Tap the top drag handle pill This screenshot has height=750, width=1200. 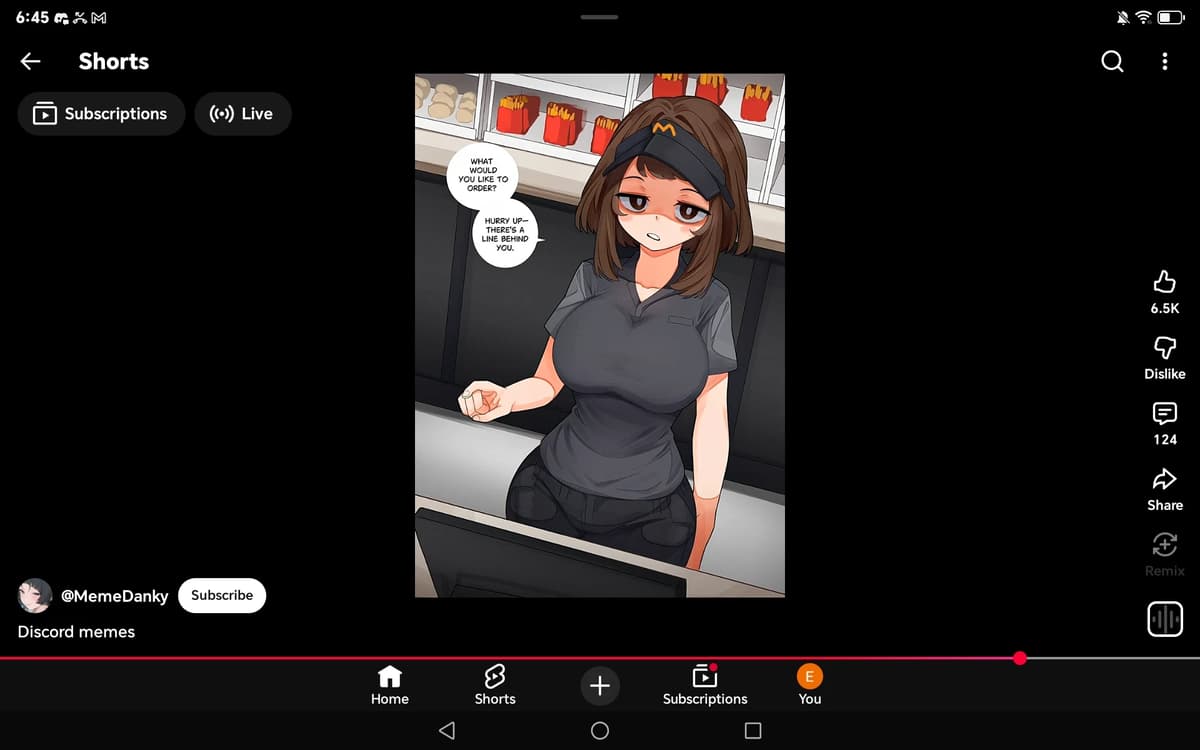click(x=600, y=17)
